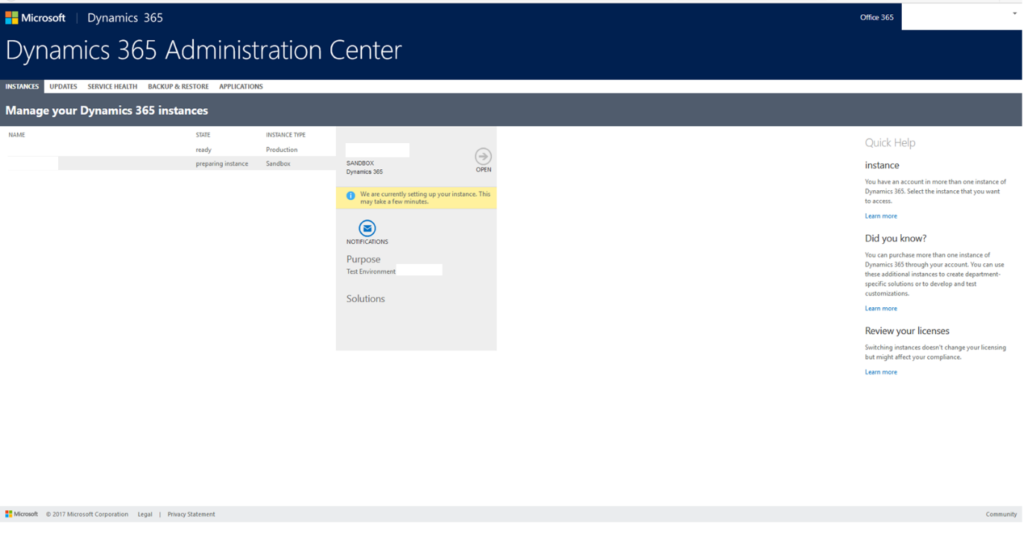Follow Learn more under instance help
The width and height of the screenshot is (1024, 557).
point(881,216)
